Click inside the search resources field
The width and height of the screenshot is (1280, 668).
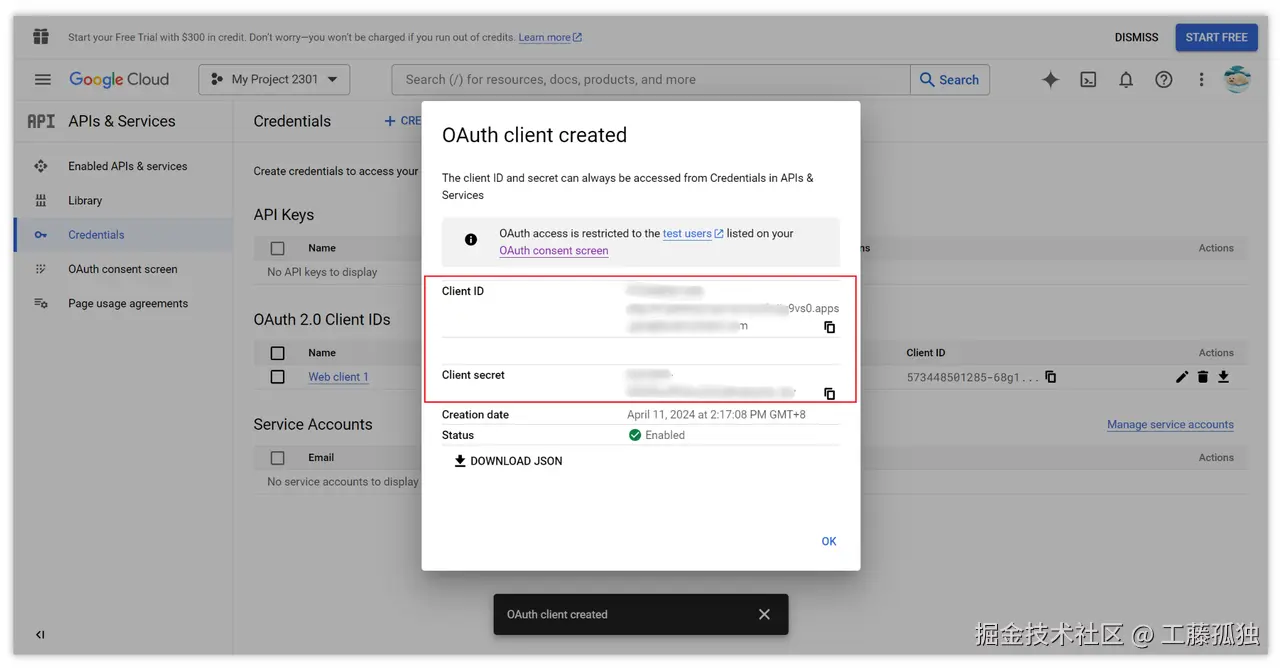[650, 79]
